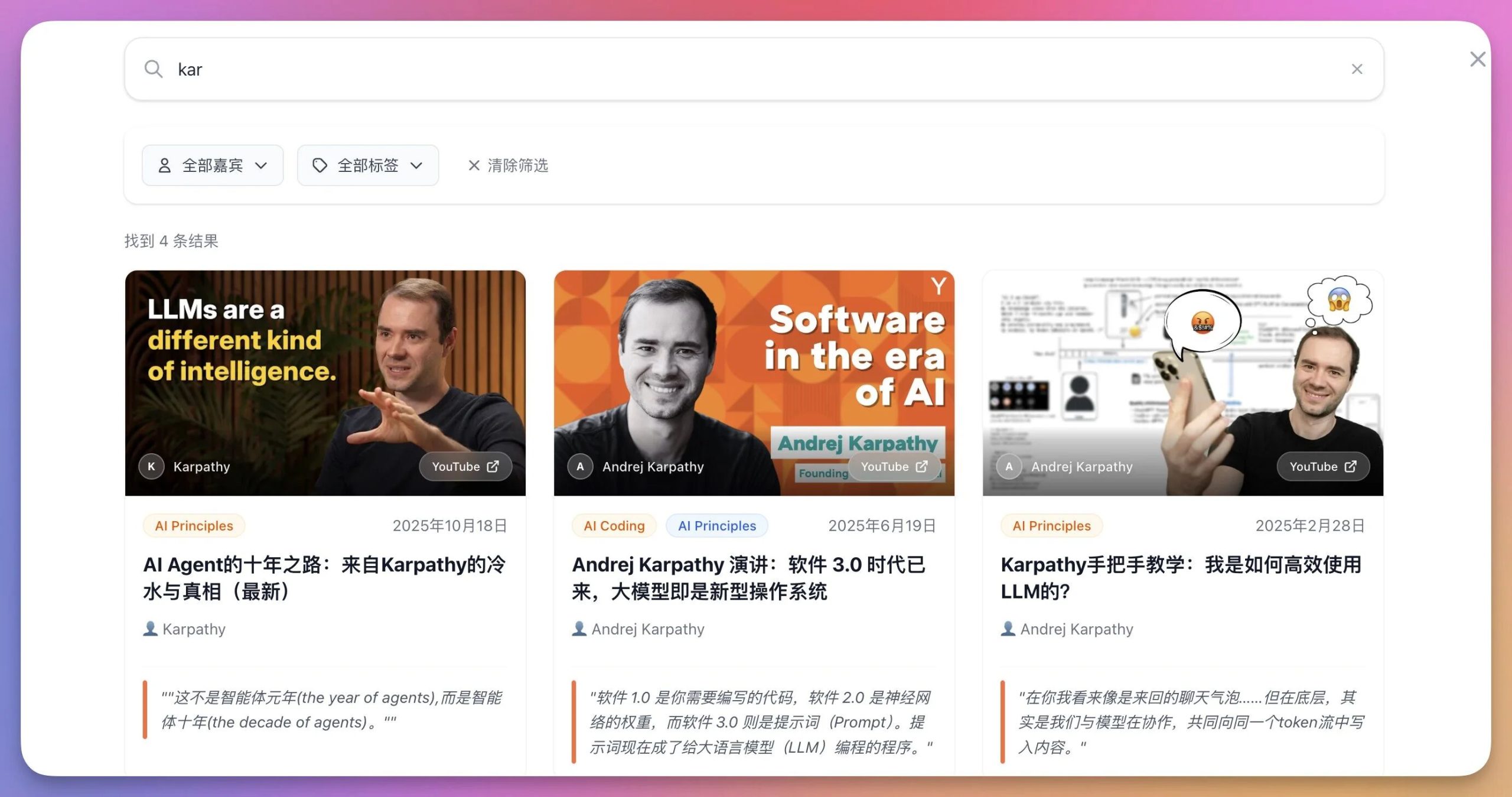The height and width of the screenshot is (797, 1512).
Task: Clear the search text with X icon
Action: (x=1357, y=69)
